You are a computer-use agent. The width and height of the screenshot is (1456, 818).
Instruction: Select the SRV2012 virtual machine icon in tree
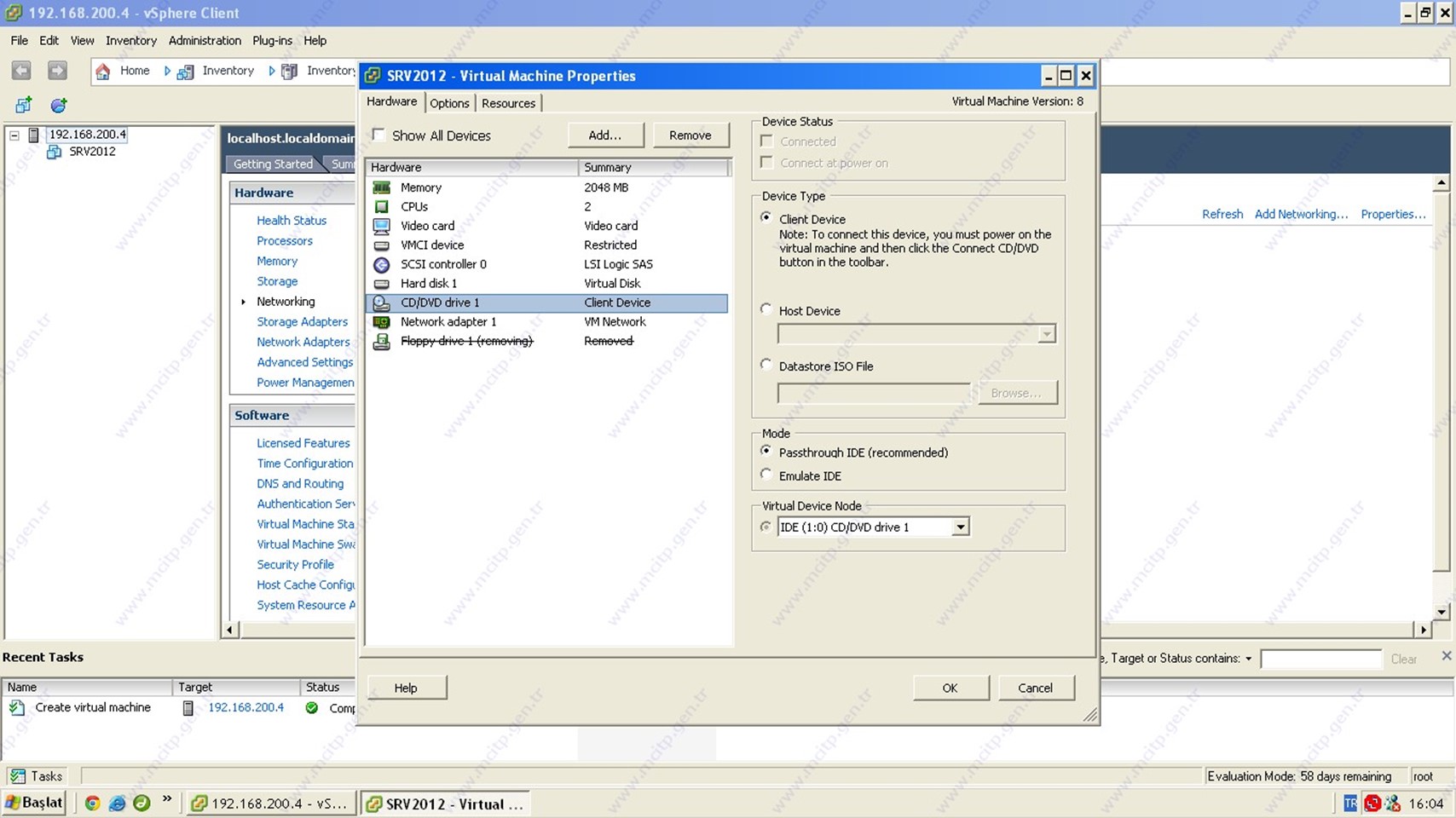pos(54,152)
